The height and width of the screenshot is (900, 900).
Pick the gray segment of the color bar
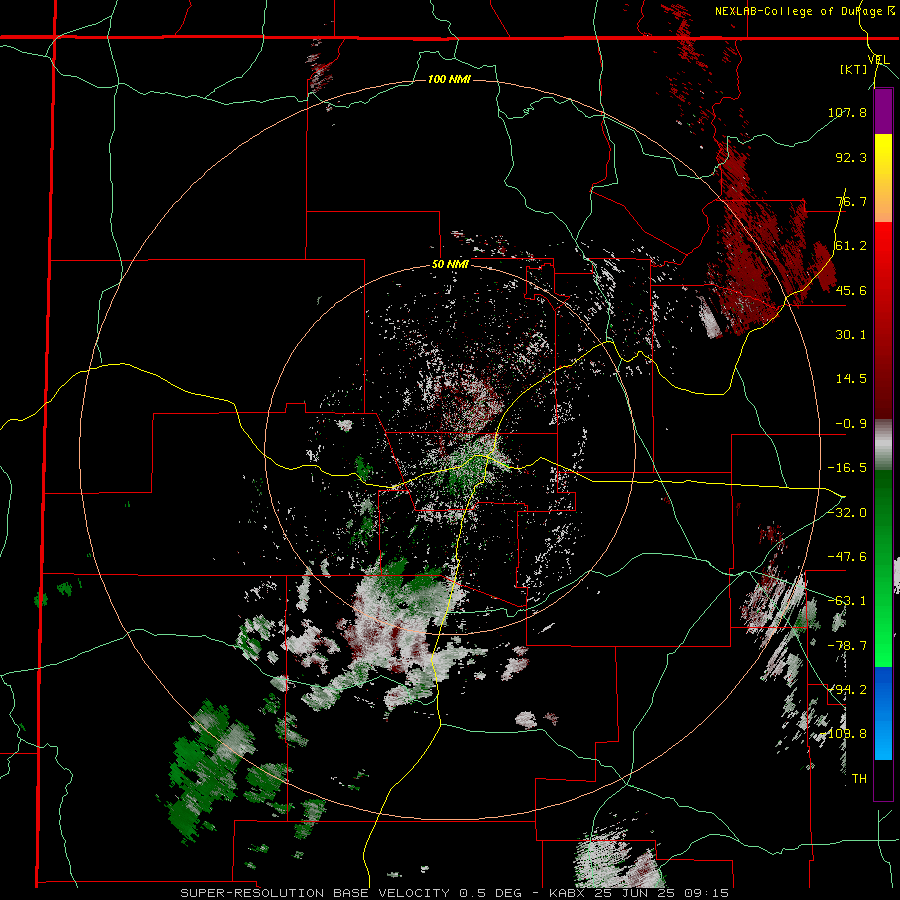pyautogui.click(x=883, y=445)
